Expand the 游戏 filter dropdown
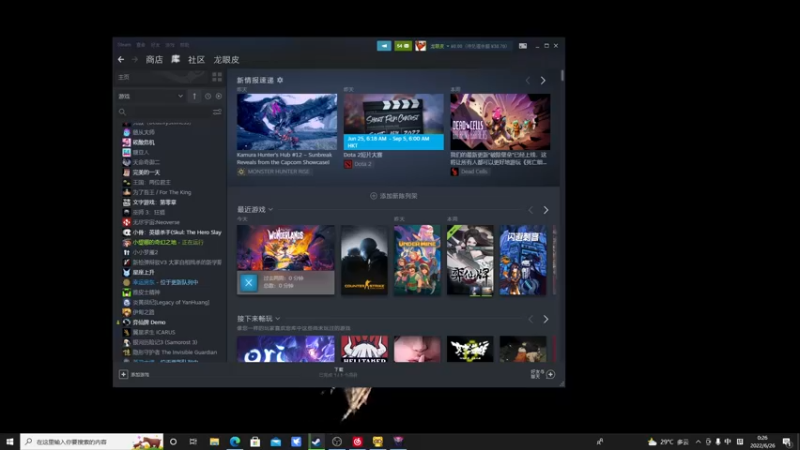800x450 pixels. (151, 96)
